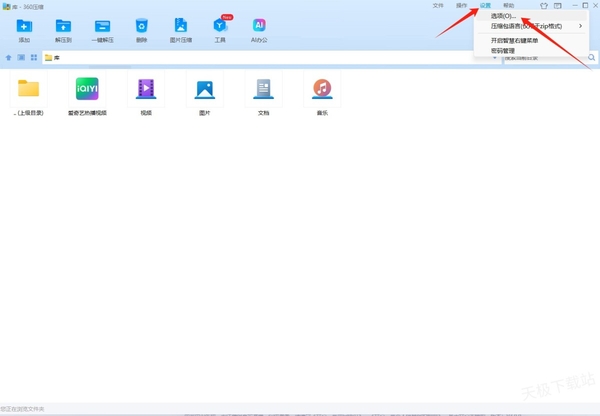Switch to large icon grid view
Screen dimensions: 600x416
(32, 58)
